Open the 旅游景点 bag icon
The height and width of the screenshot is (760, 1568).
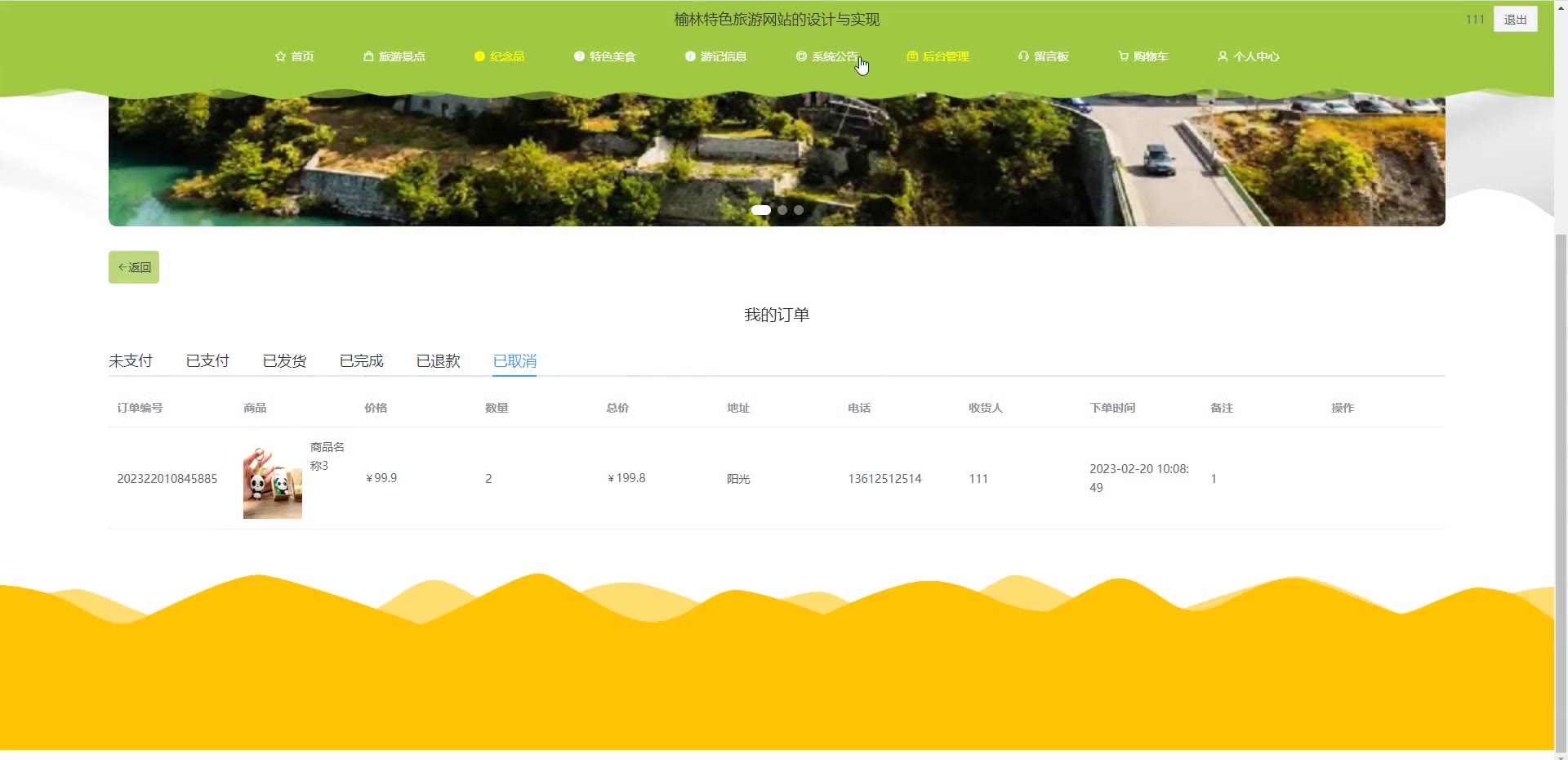(x=368, y=56)
